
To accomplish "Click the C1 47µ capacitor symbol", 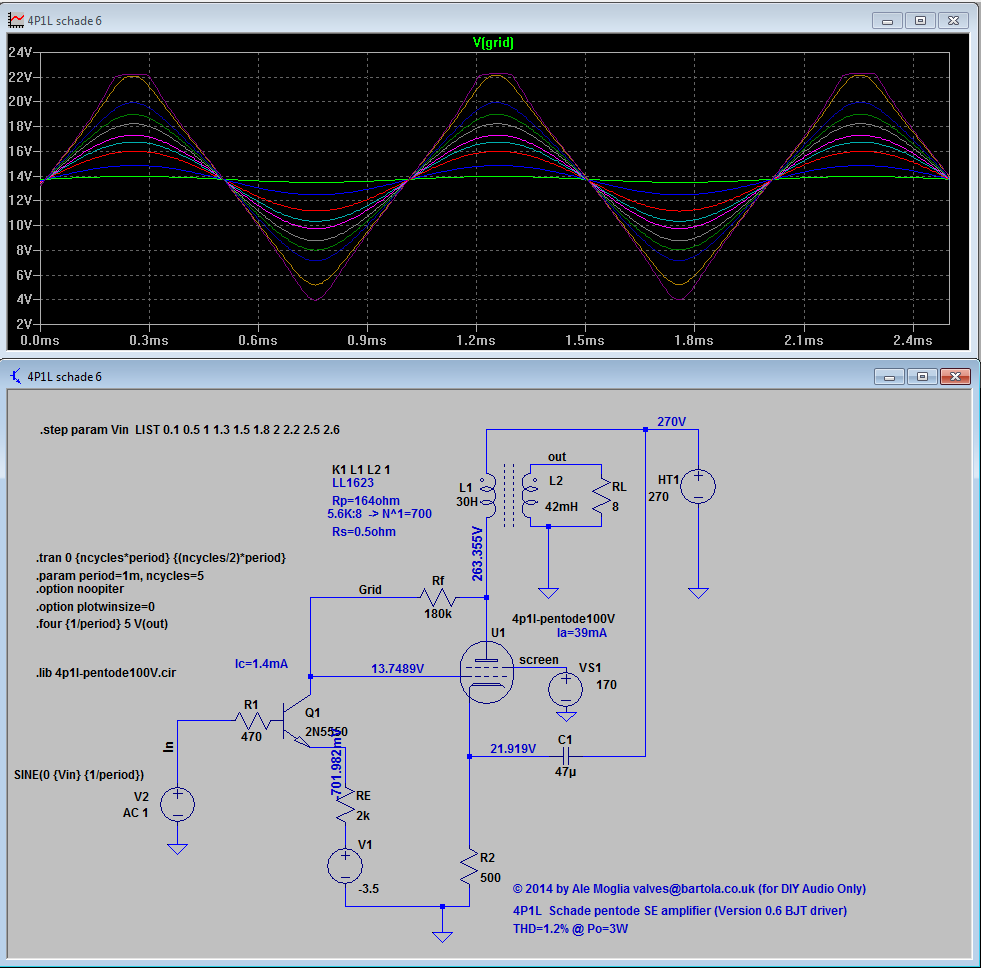I will pos(565,757).
